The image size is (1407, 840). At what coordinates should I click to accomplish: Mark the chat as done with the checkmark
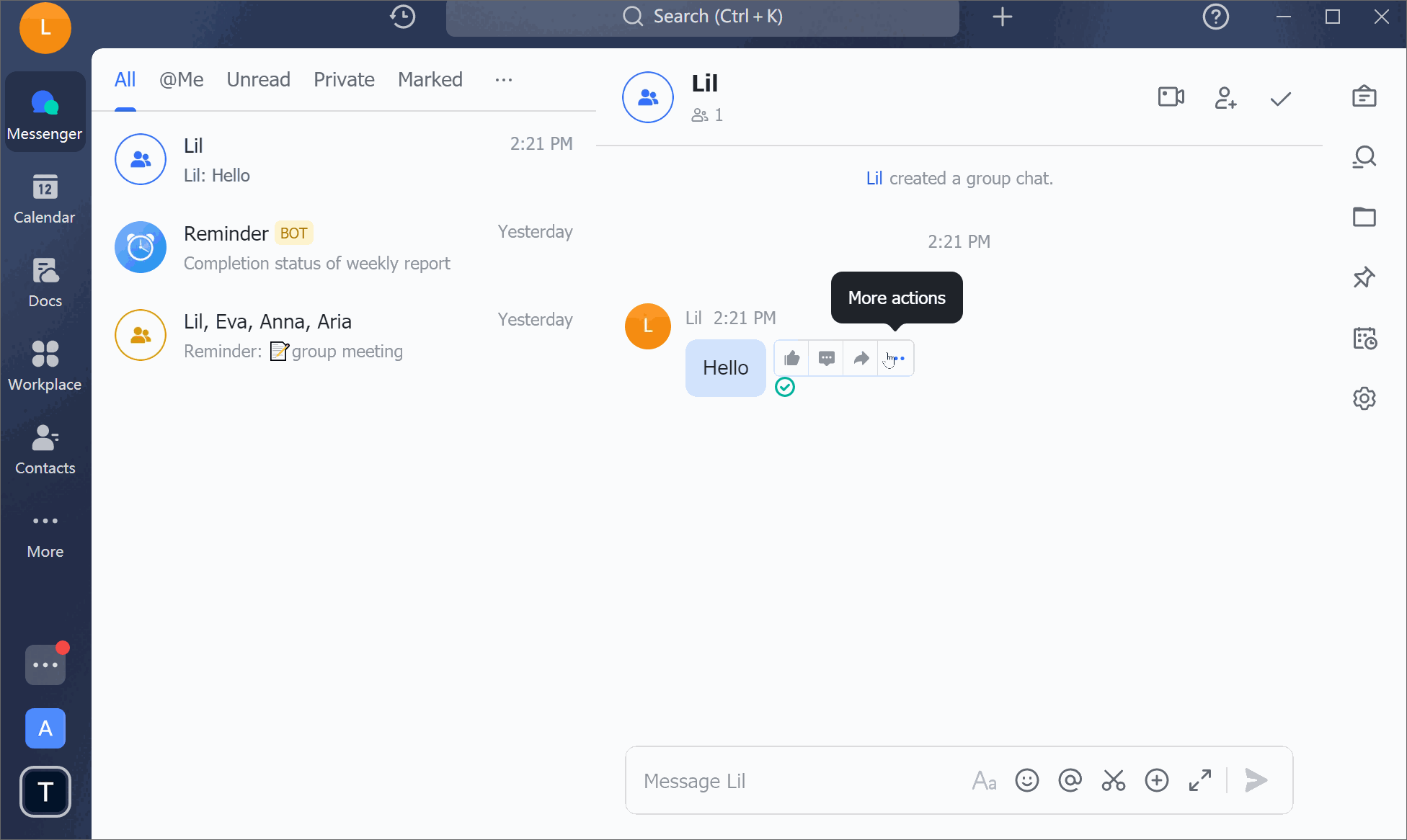[1280, 98]
